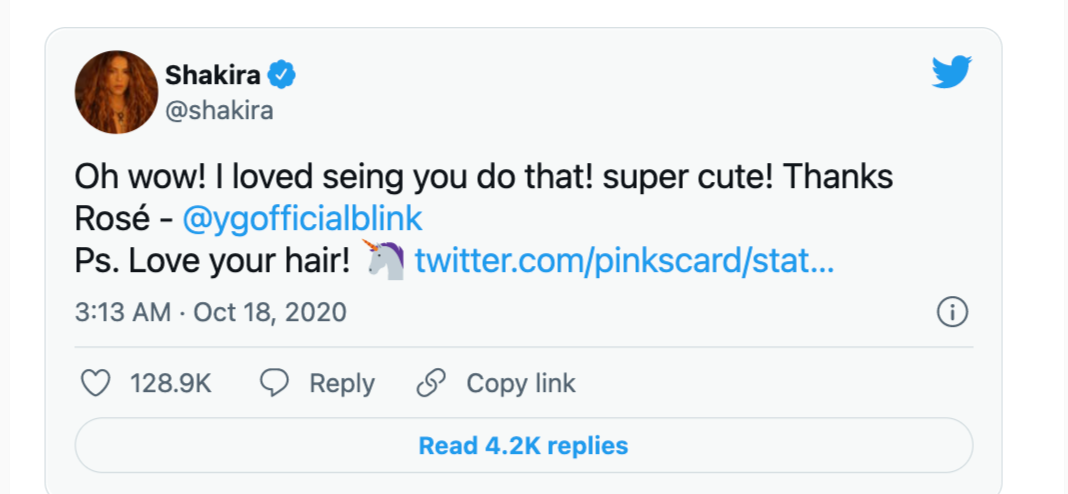Click the 'Rosé -' text in tweet
1068x494 pixels.
click(124, 219)
